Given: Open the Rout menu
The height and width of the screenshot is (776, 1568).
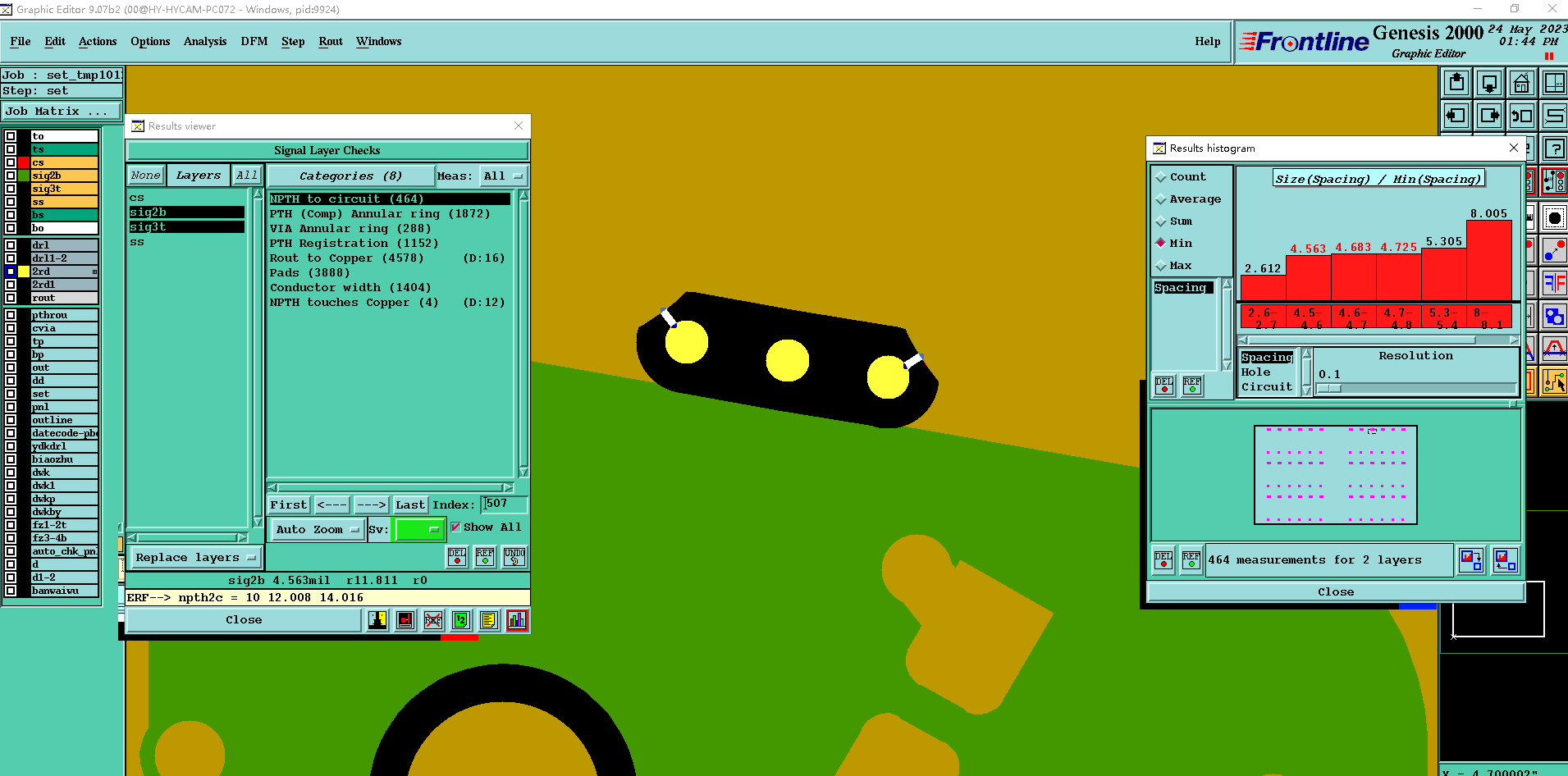Looking at the screenshot, I should (x=331, y=41).
